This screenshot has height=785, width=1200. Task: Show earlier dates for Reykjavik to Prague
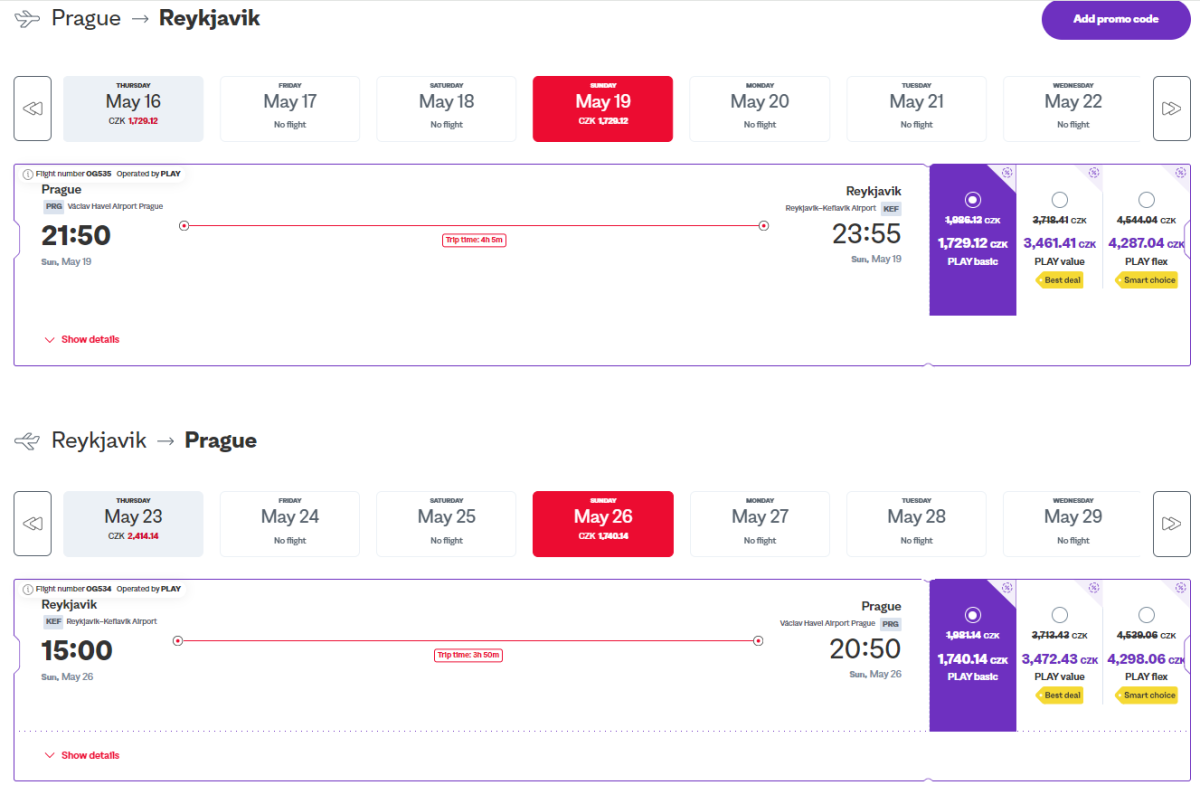click(x=32, y=524)
